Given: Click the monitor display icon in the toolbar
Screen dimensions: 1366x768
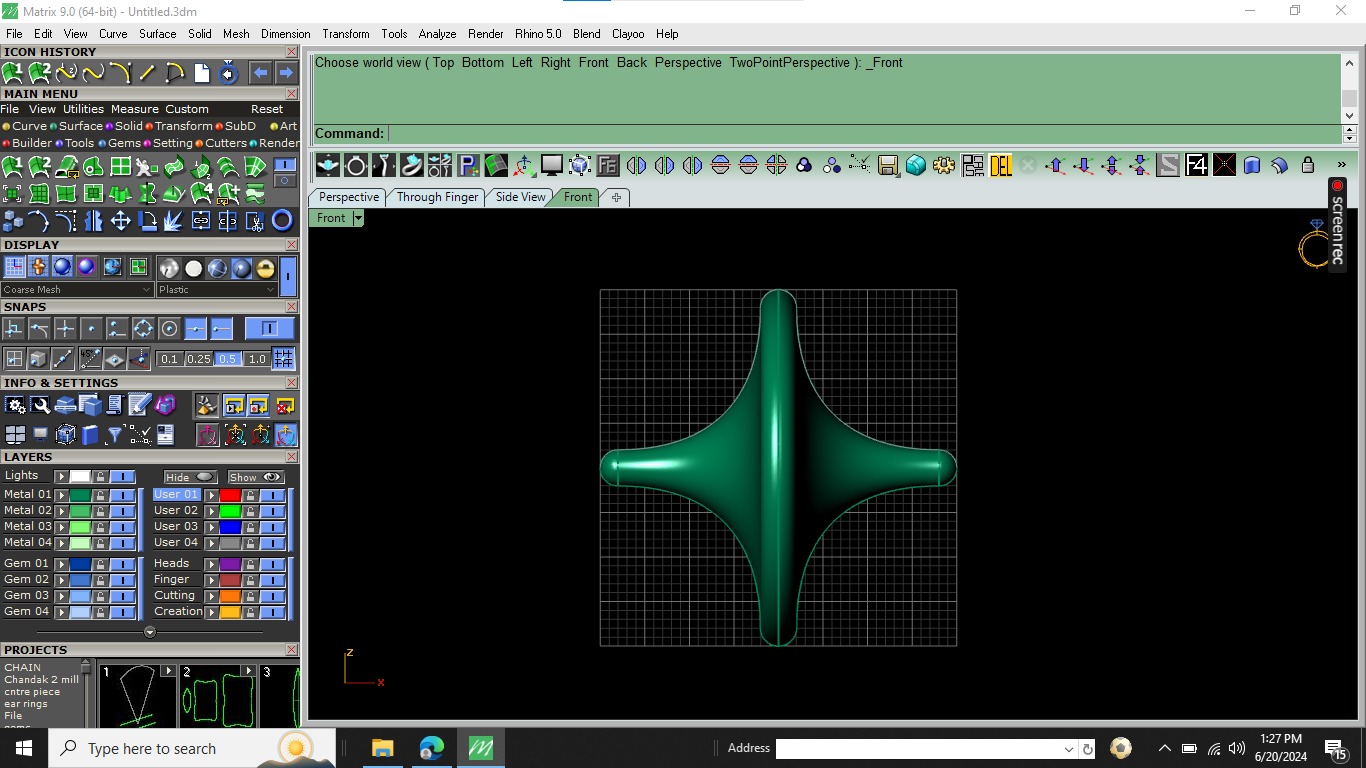Looking at the screenshot, I should pyautogui.click(x=552, y=165).
